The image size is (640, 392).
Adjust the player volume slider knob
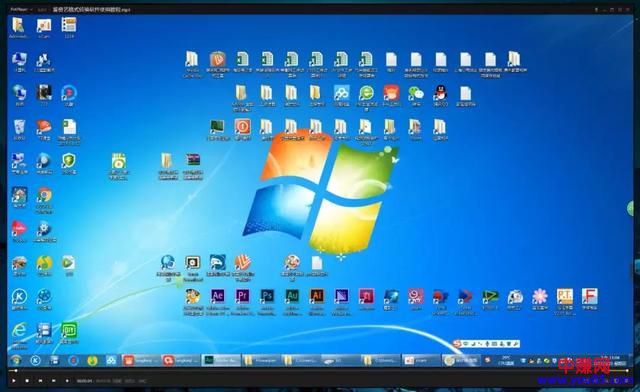pyautogui.click(x=628, y=371)
